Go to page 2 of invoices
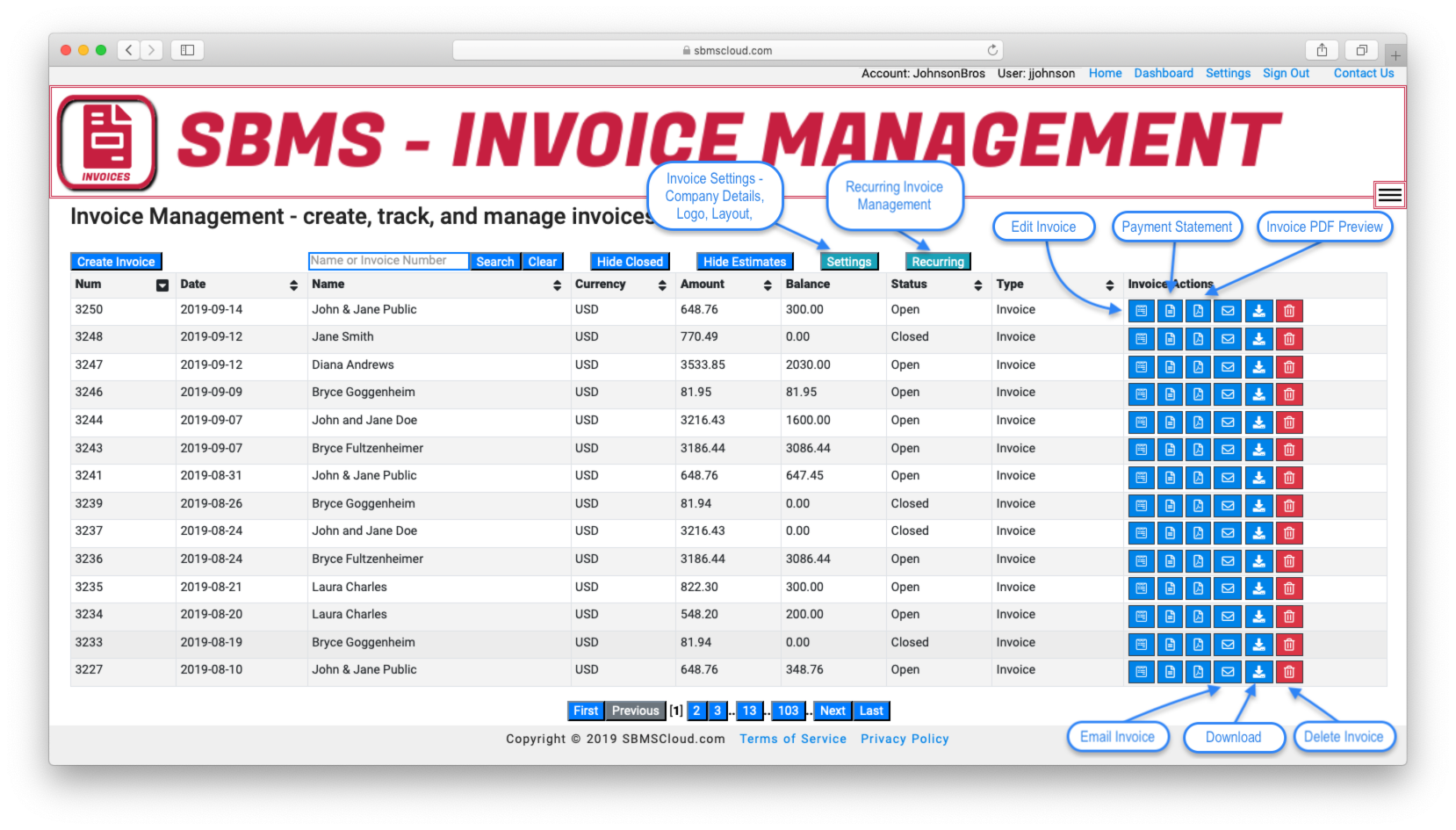1456x830 pixels. (696, 711)
